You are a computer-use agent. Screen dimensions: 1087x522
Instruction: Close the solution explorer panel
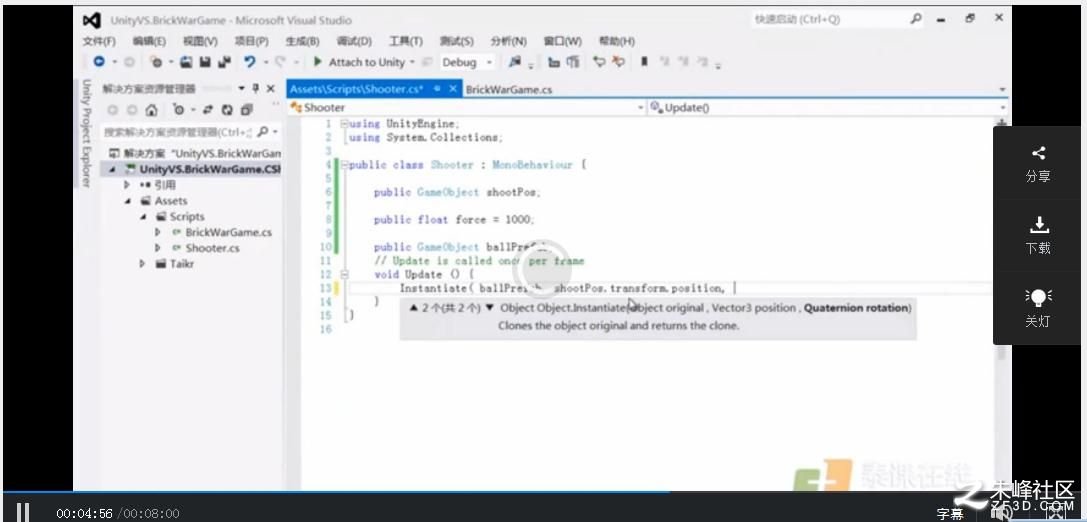click(270, 88)
